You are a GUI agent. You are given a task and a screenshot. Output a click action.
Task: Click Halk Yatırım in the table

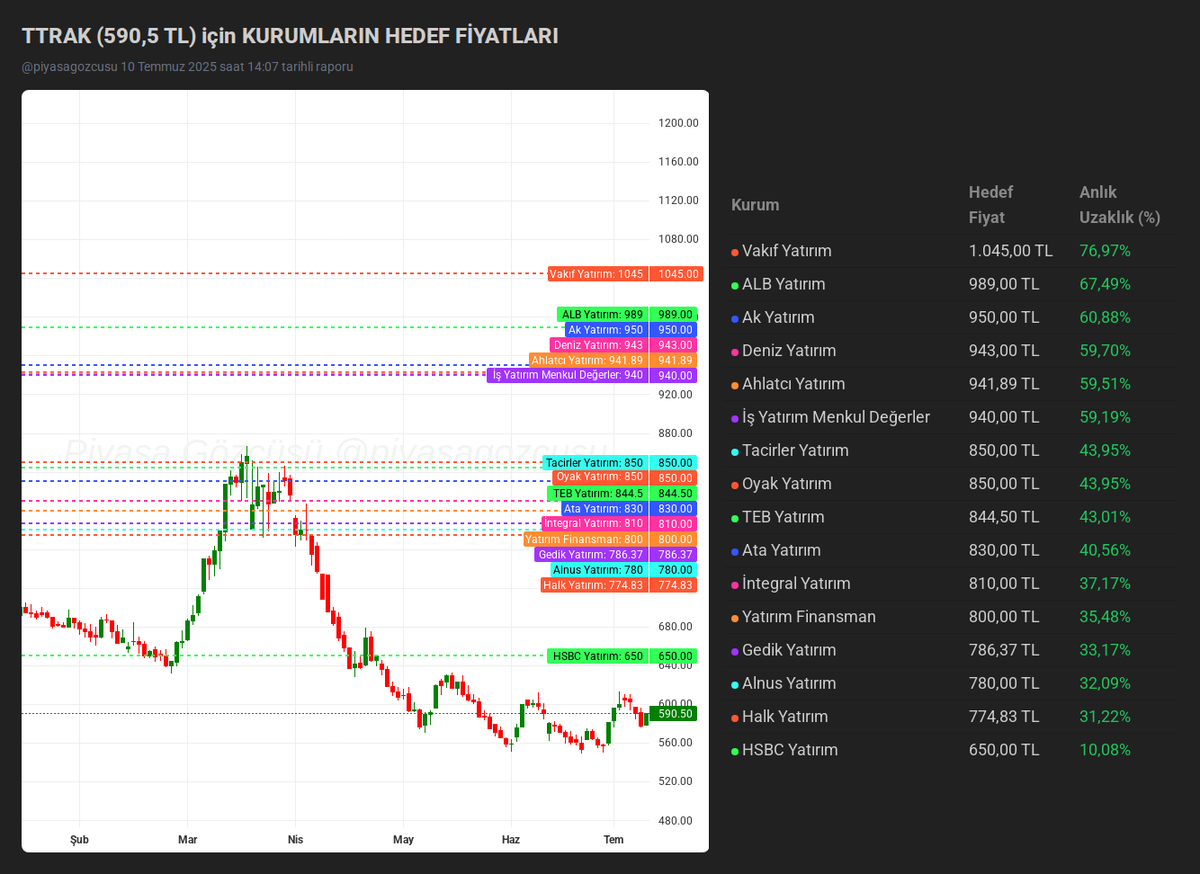click(785, 716)
